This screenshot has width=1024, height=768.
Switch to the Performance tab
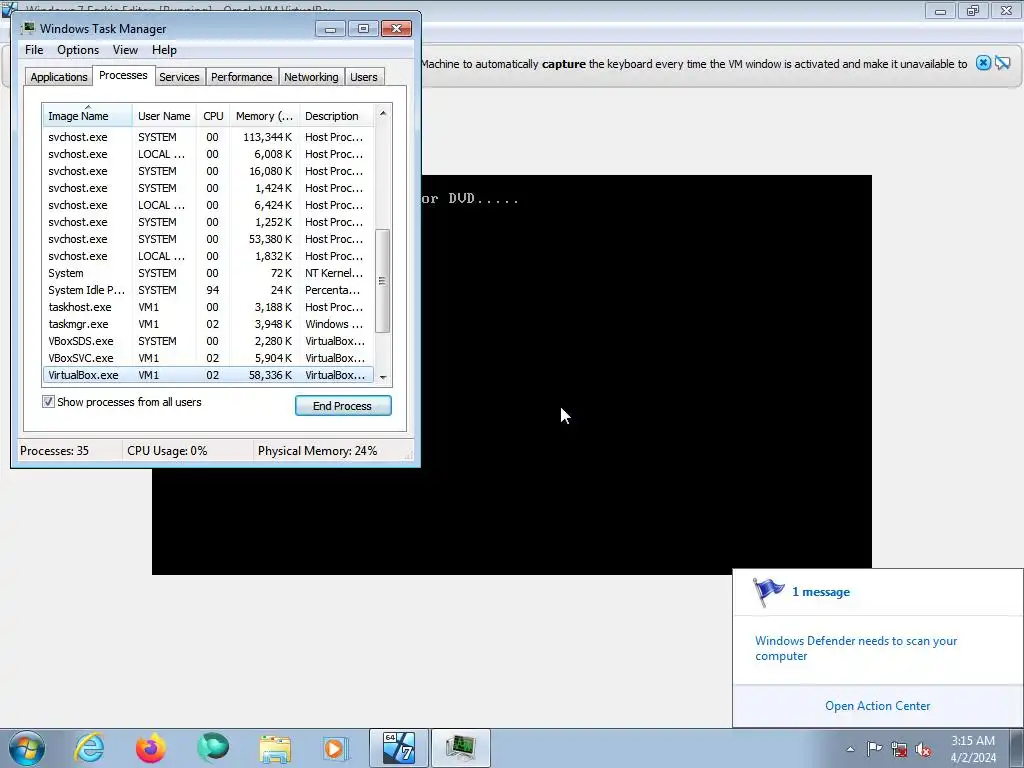click(x=241, y=76)
